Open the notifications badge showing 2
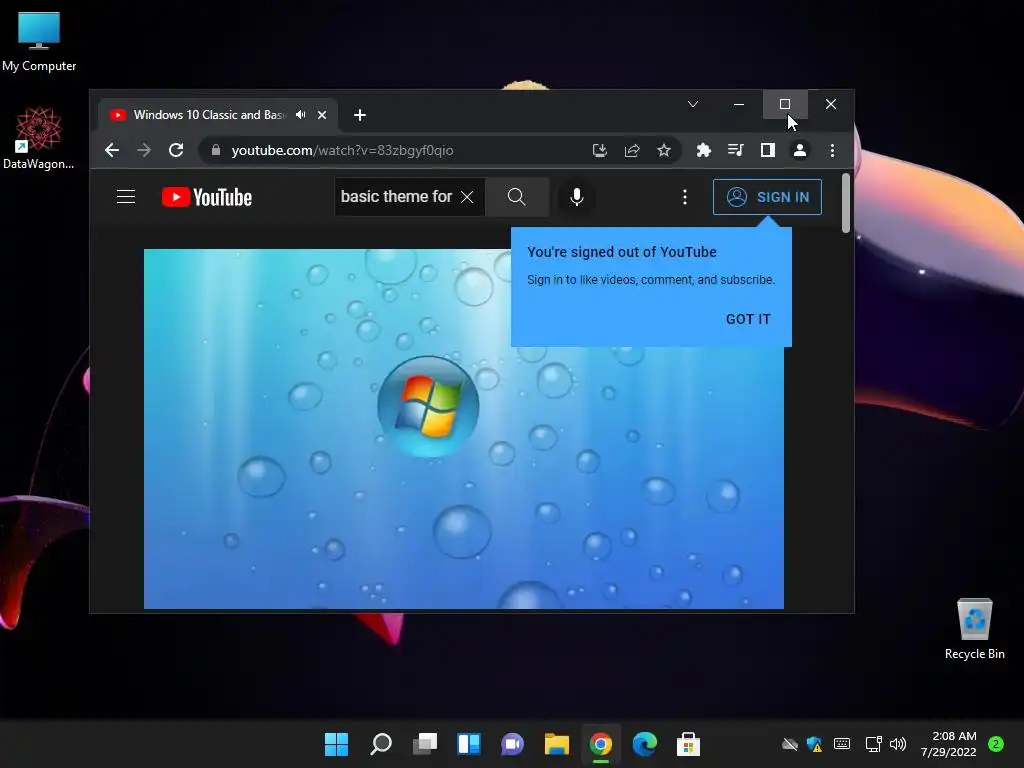 click(995, 744)
